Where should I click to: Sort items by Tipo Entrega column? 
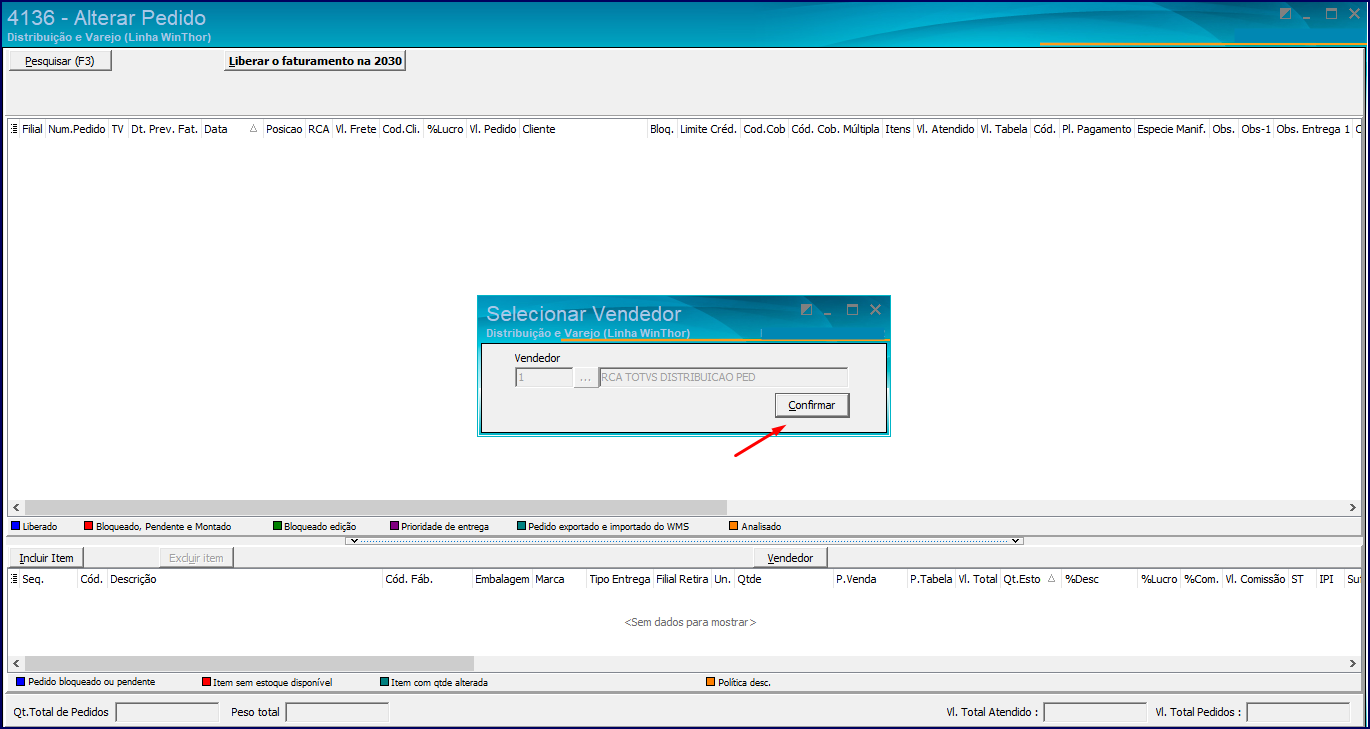620,579
